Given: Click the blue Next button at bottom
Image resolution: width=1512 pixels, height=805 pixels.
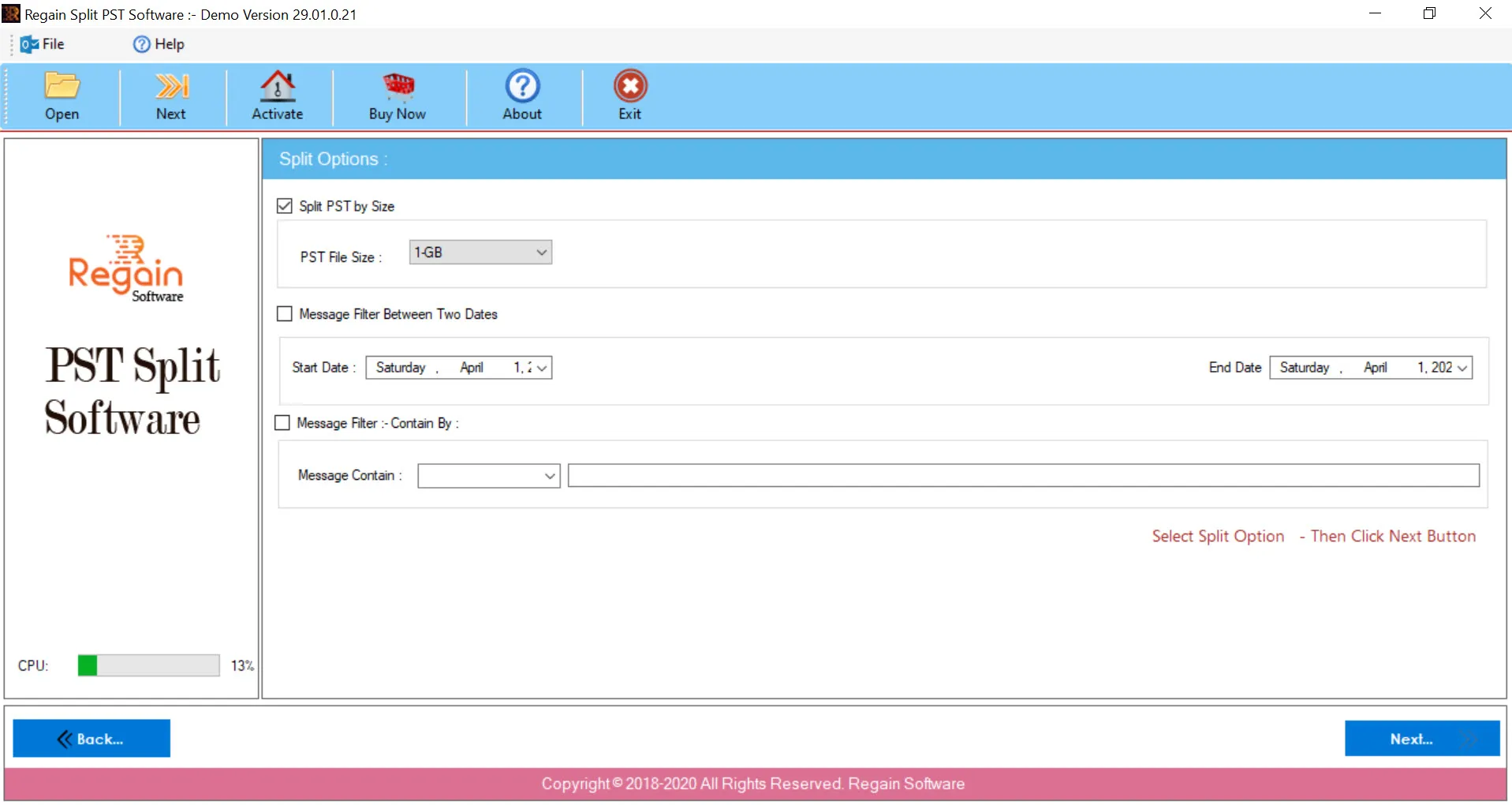Looking at the screenshot, I should coord(1422,739).
